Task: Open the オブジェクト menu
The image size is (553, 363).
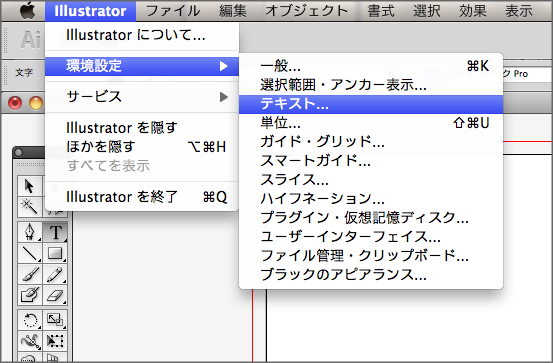Action: point(307,11)
